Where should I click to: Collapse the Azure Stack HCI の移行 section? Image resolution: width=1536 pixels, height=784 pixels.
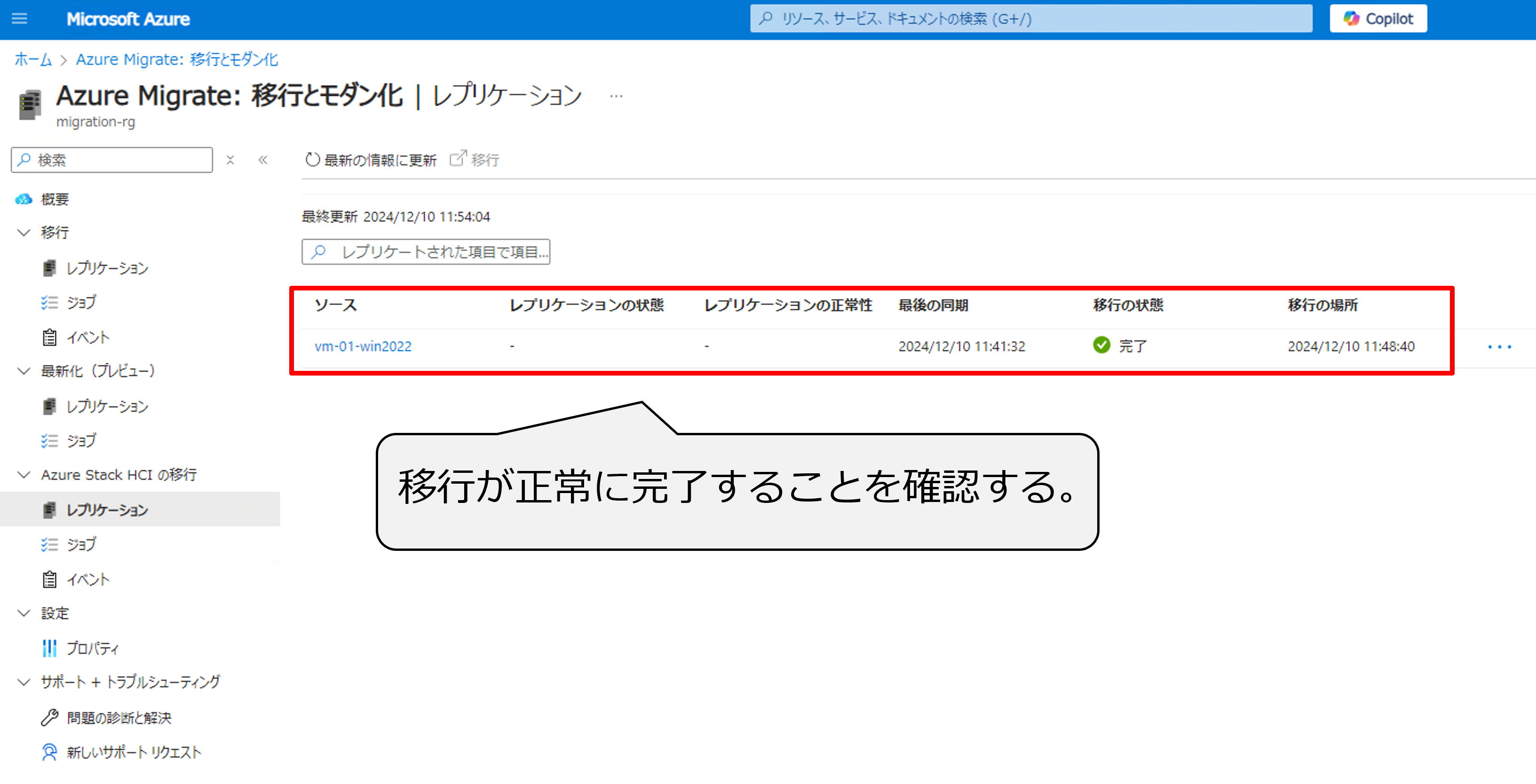click(x=24, y=475)
